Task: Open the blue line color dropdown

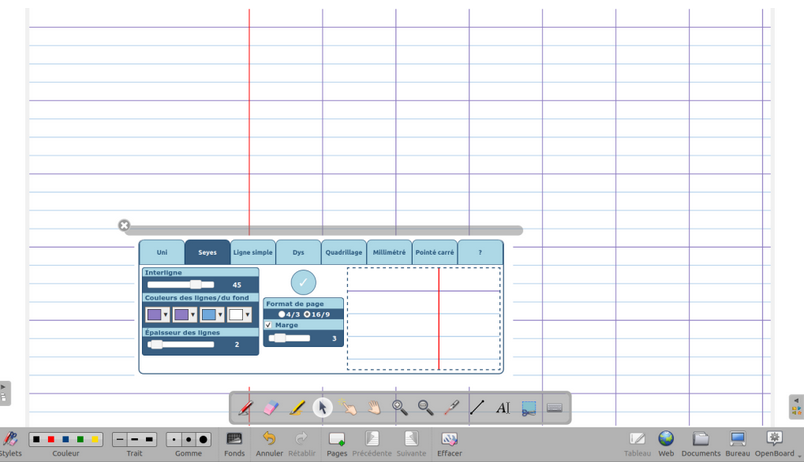Action: [x=212, y=315]
